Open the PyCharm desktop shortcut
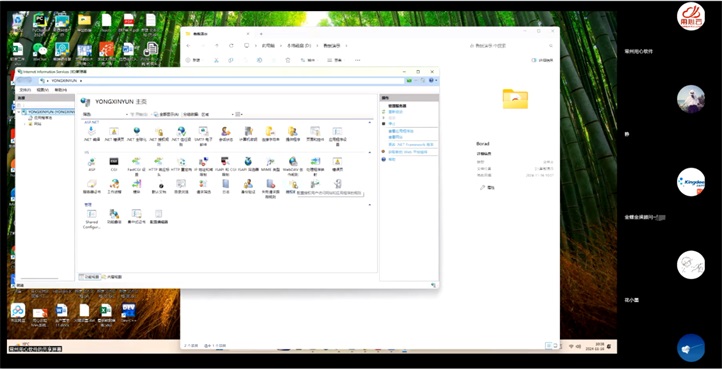This screenshot has width=722, height=369. tap(41, 23)
